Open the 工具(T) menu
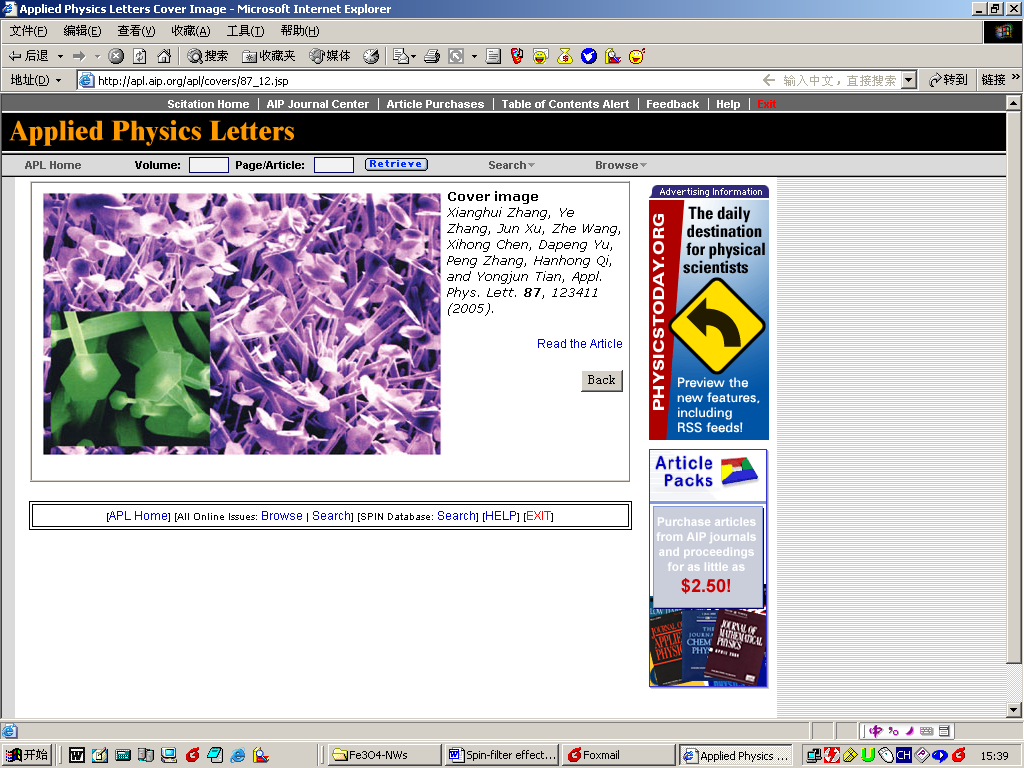Image resolution: width=1024 pixels, height=768 pixels. (x=245, y=31)
